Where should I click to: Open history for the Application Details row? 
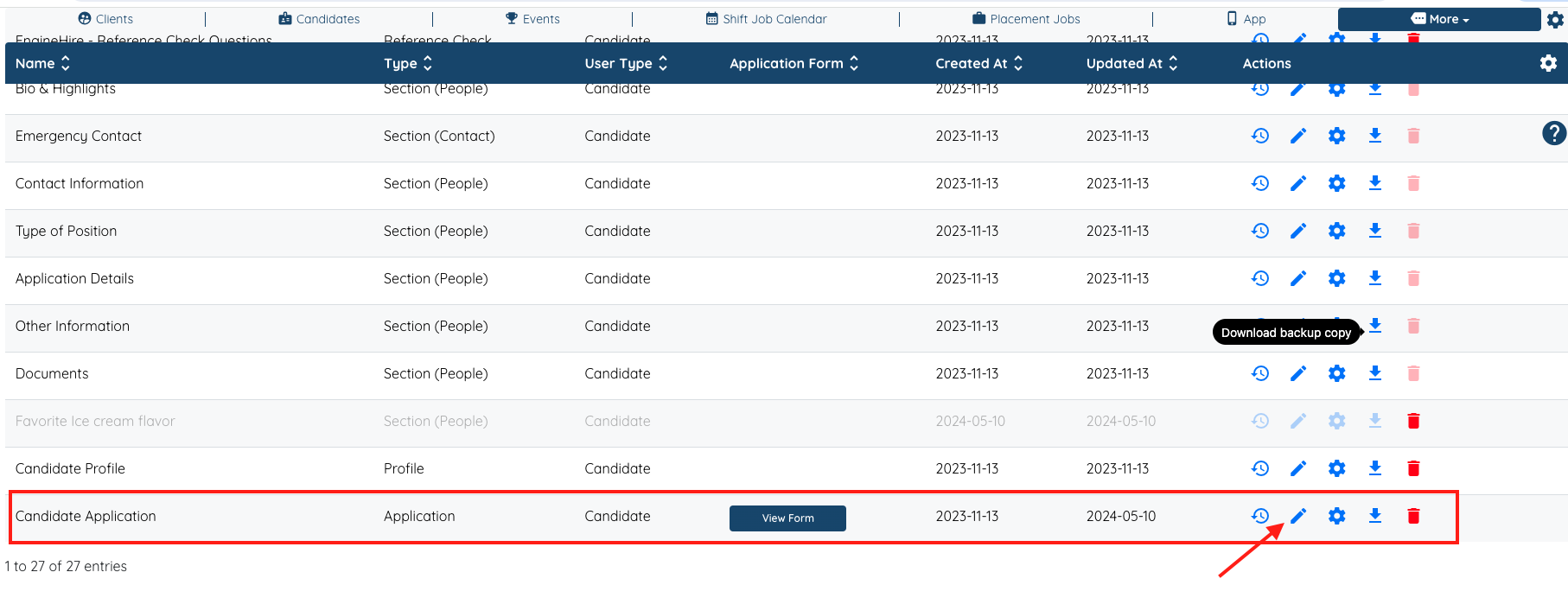(1260, 278)
